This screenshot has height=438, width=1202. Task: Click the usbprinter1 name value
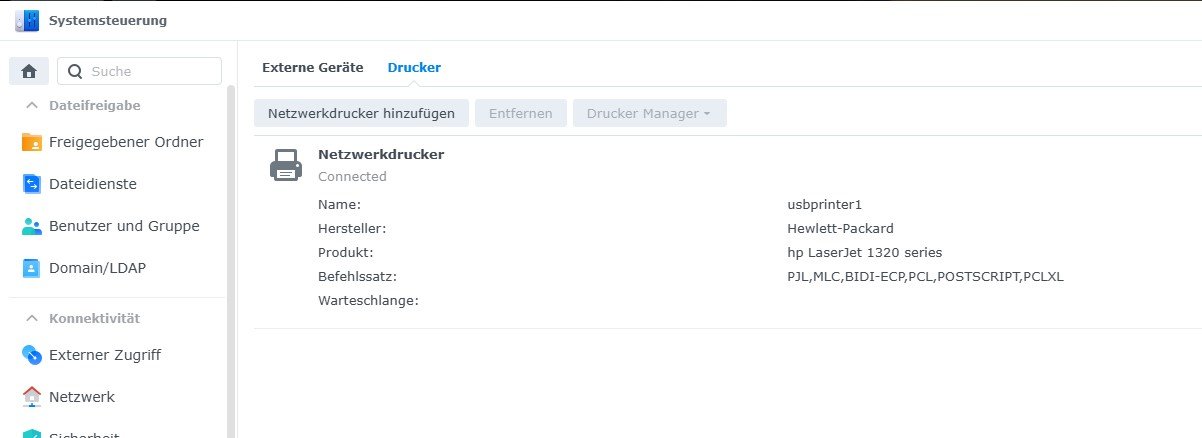pos(825,205)
